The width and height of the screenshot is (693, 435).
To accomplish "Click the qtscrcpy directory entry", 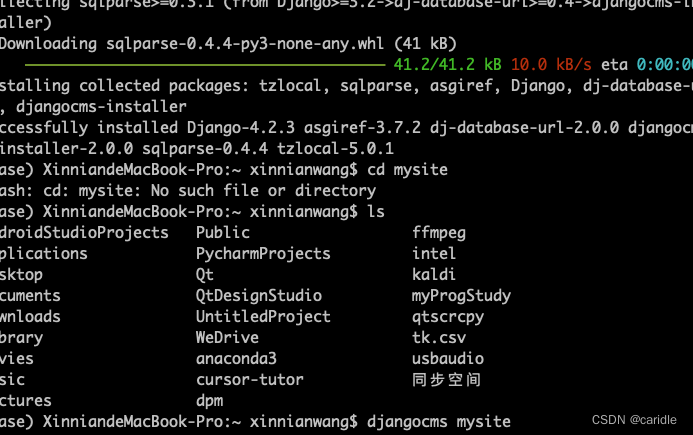I will [448, 317].
